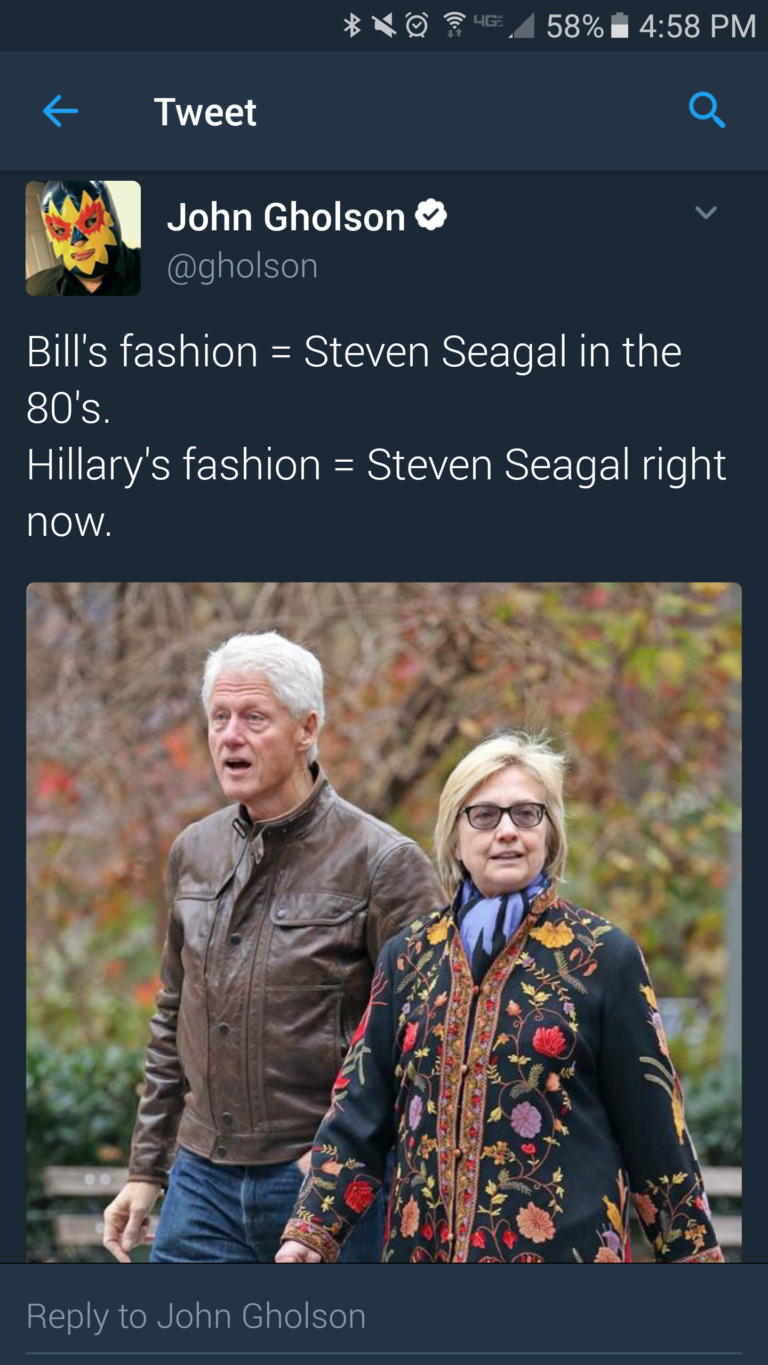
Task: Tap the 4G network indicator
Action: click(x=490, y=22)
